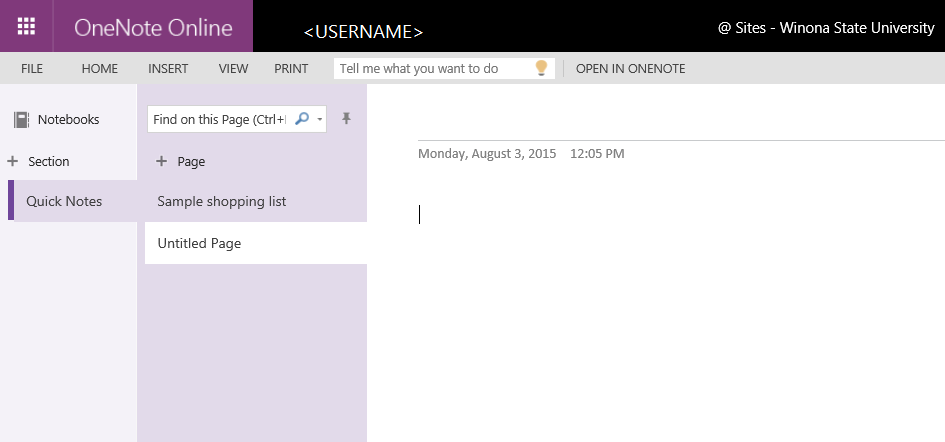This screenshot has height=442, width=945.
Task: Expand the search scope dropdown arrow
Action: coord(320,120)
